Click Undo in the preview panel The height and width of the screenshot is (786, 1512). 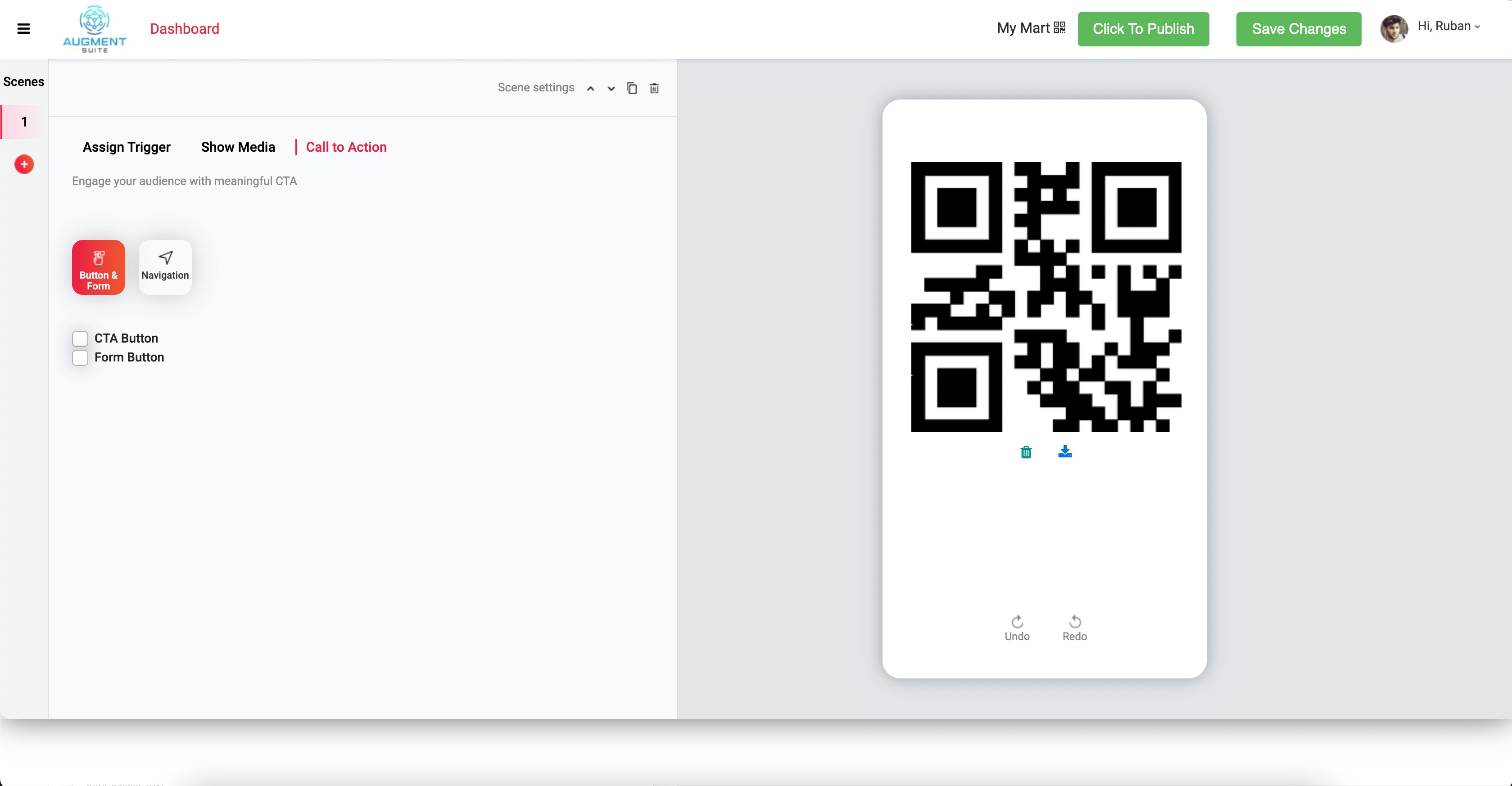(x=1017, y=628)
